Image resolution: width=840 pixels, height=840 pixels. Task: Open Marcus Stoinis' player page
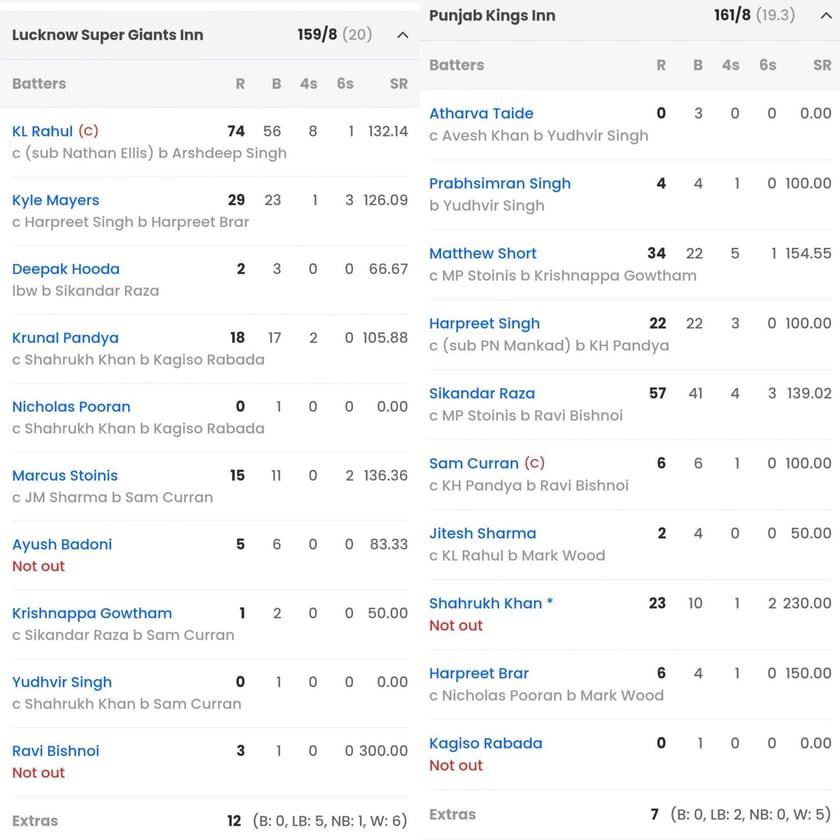pyautogui.click(x=64, y=475)
